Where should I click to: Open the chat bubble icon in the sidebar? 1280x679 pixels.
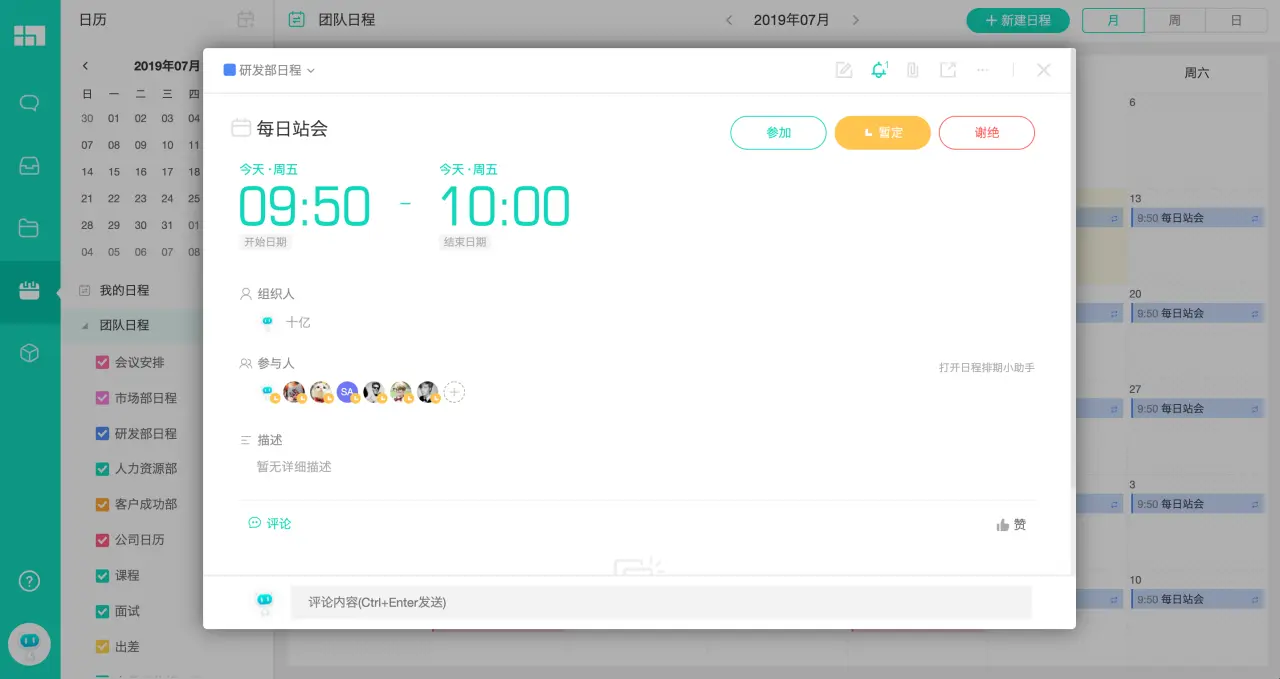30,103
